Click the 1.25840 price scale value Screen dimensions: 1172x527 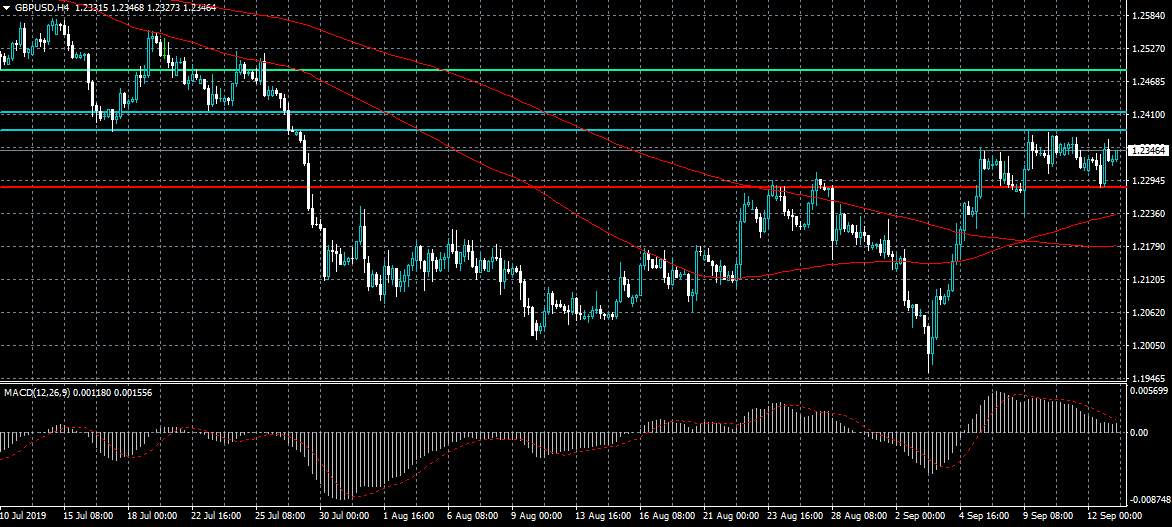(x=1148, y=16)
